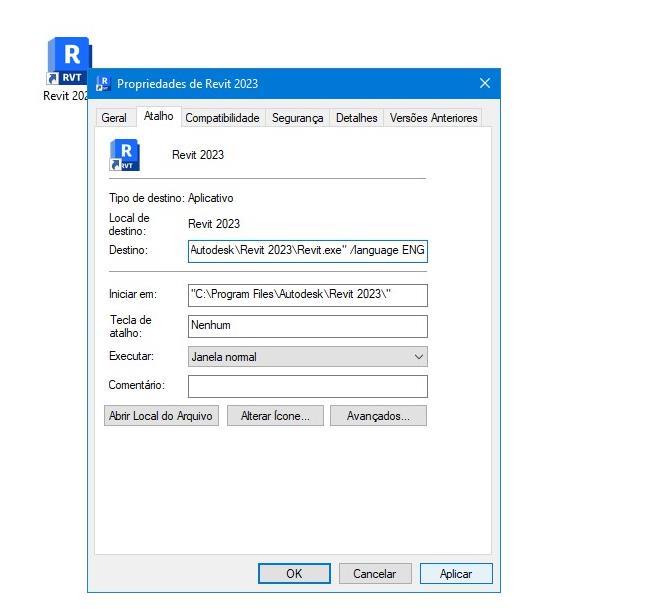Click the Revit shortcut icon inside Atalho tab
This screenshot has width=650, height=609.
[x=125, y=155]
